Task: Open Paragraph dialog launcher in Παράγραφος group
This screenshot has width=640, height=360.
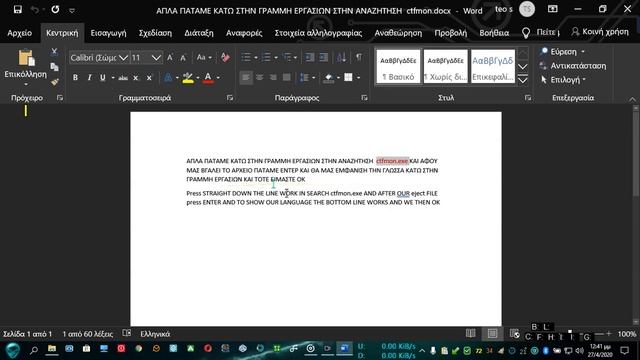Action: point(364,98)
